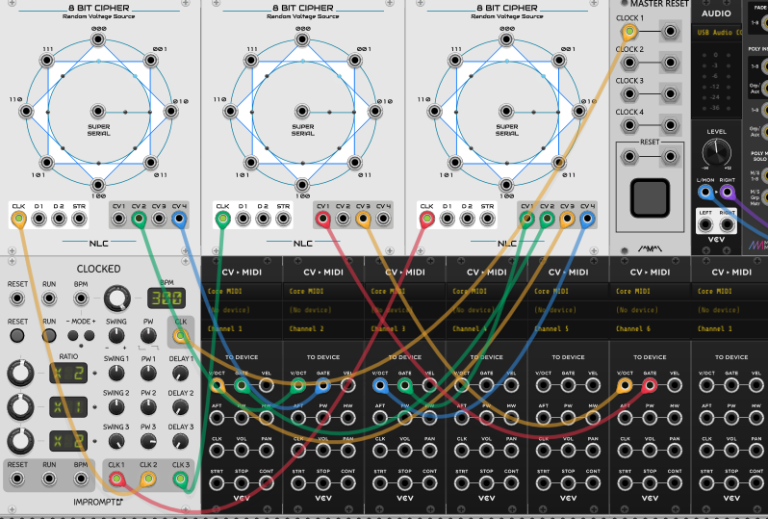The image size is (768, 519).
Task: Click CV2 output jack on middle 8 Bit Cipher
Action: [x=343, y=218]
